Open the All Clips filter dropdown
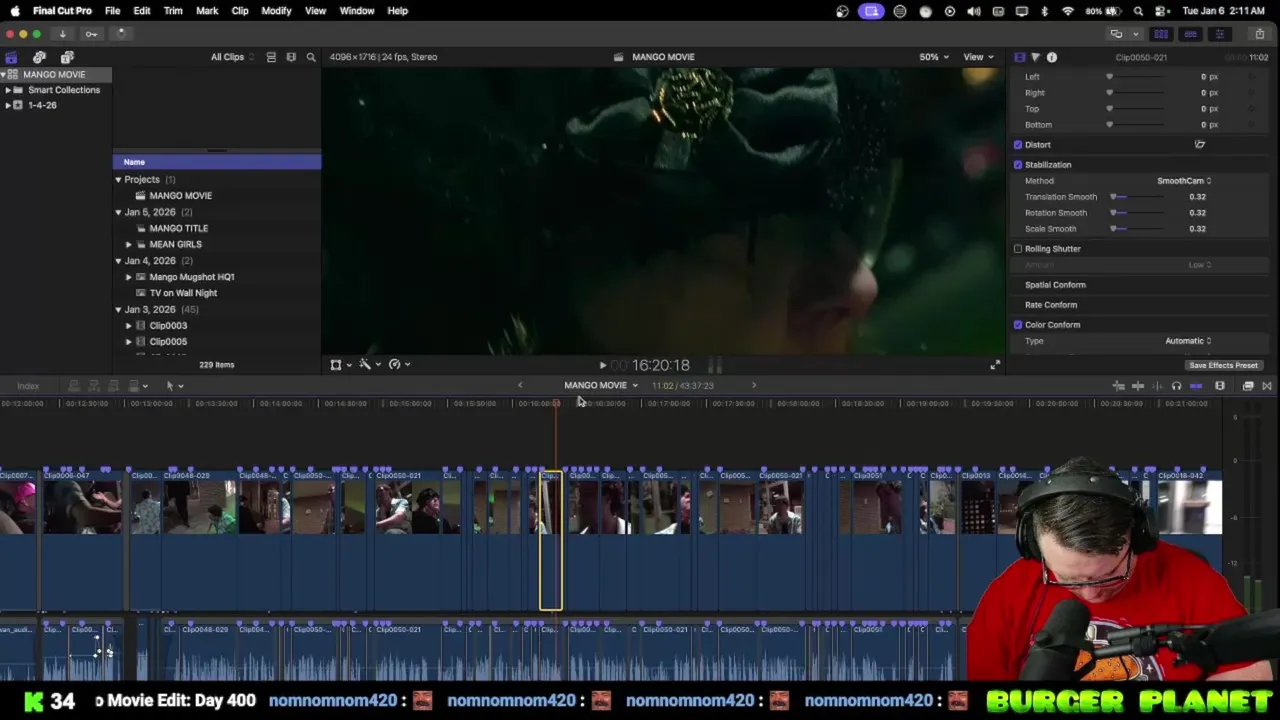Image resolution: width=1280 pixels, height=720 pixels. coord(232,57)
